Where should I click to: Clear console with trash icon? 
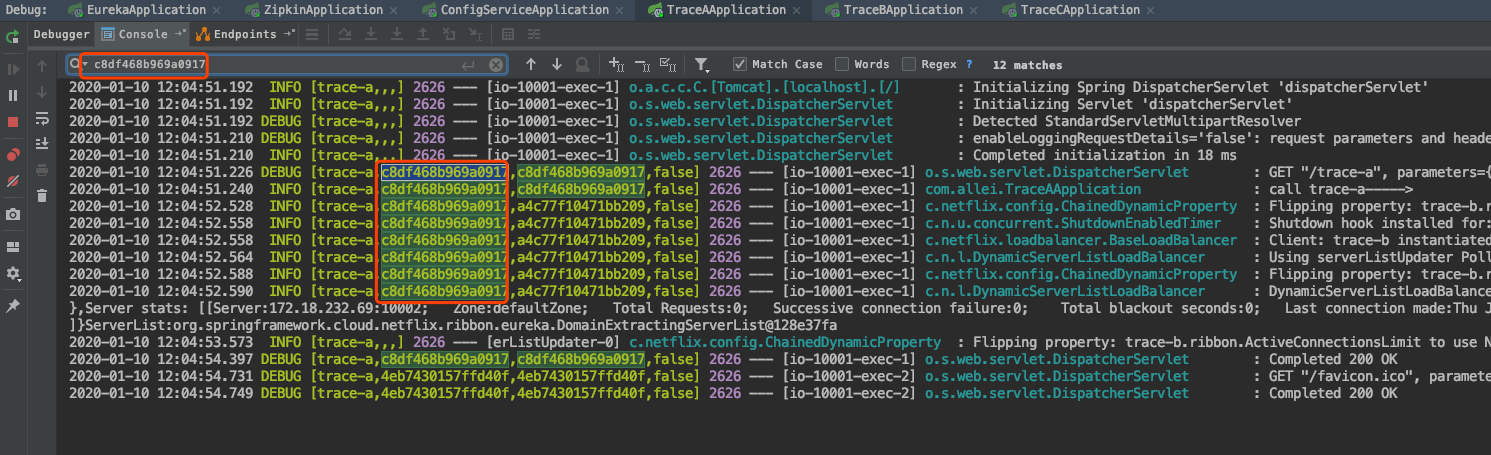coord(41,195)
